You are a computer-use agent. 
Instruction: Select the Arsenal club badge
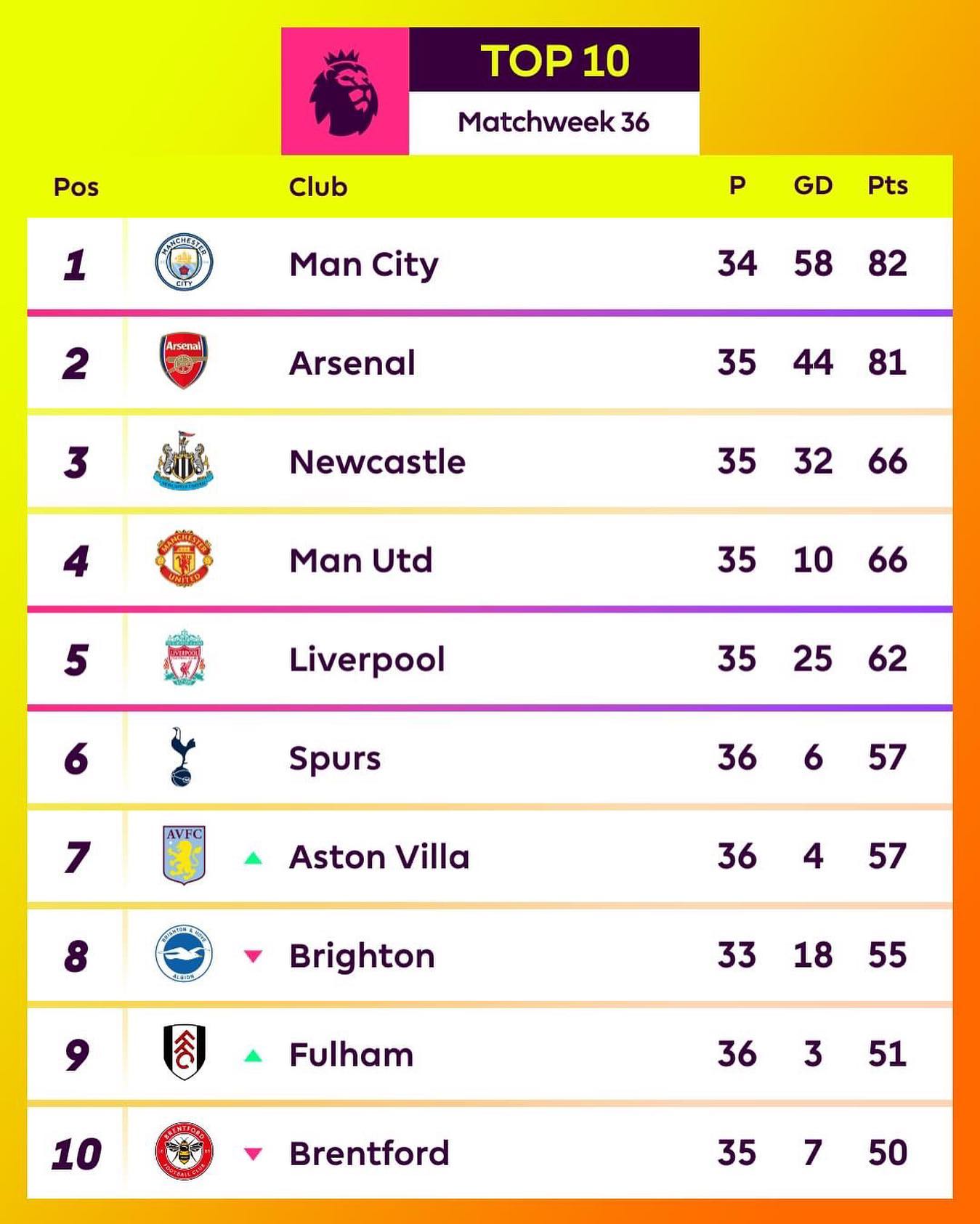point(184,361)
